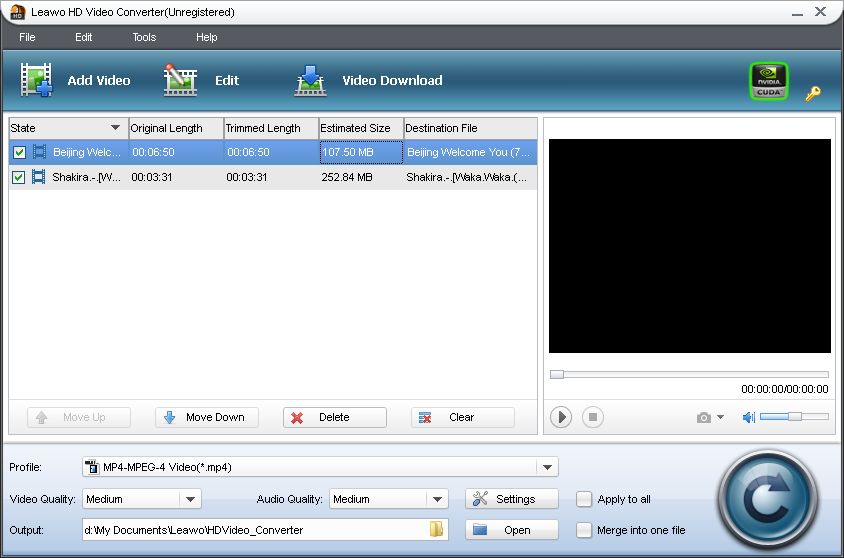844x558 pixels.
Task: Click the MP4-MPEG-4 Video profile text
Action: point(167,467)
